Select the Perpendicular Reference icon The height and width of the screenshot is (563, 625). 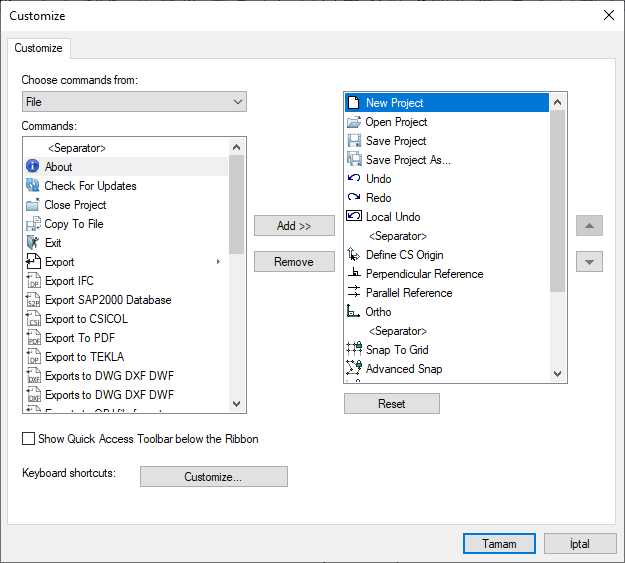point(353,274)
